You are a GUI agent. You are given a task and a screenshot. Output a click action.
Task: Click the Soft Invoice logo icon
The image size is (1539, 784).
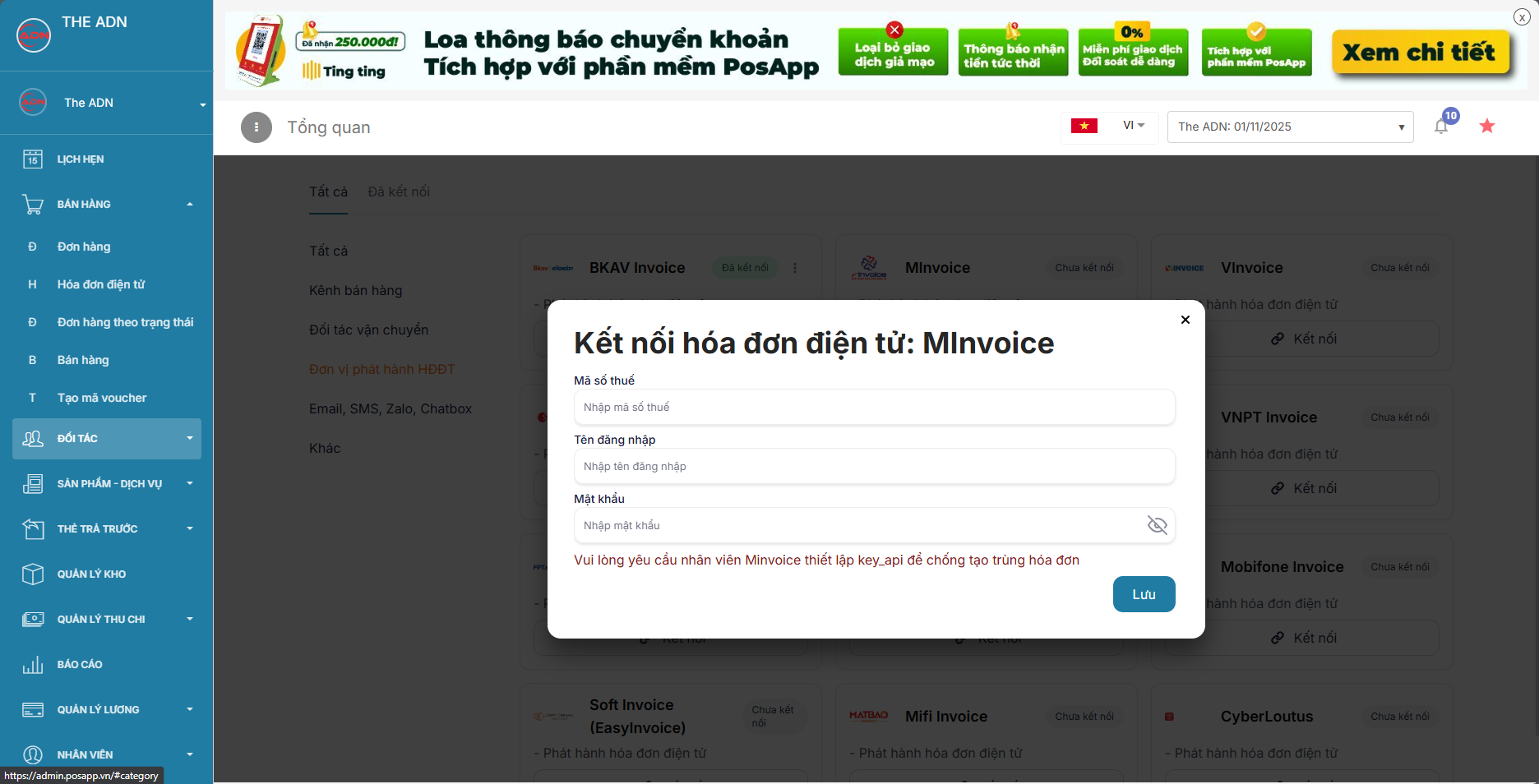click(553, 717)
